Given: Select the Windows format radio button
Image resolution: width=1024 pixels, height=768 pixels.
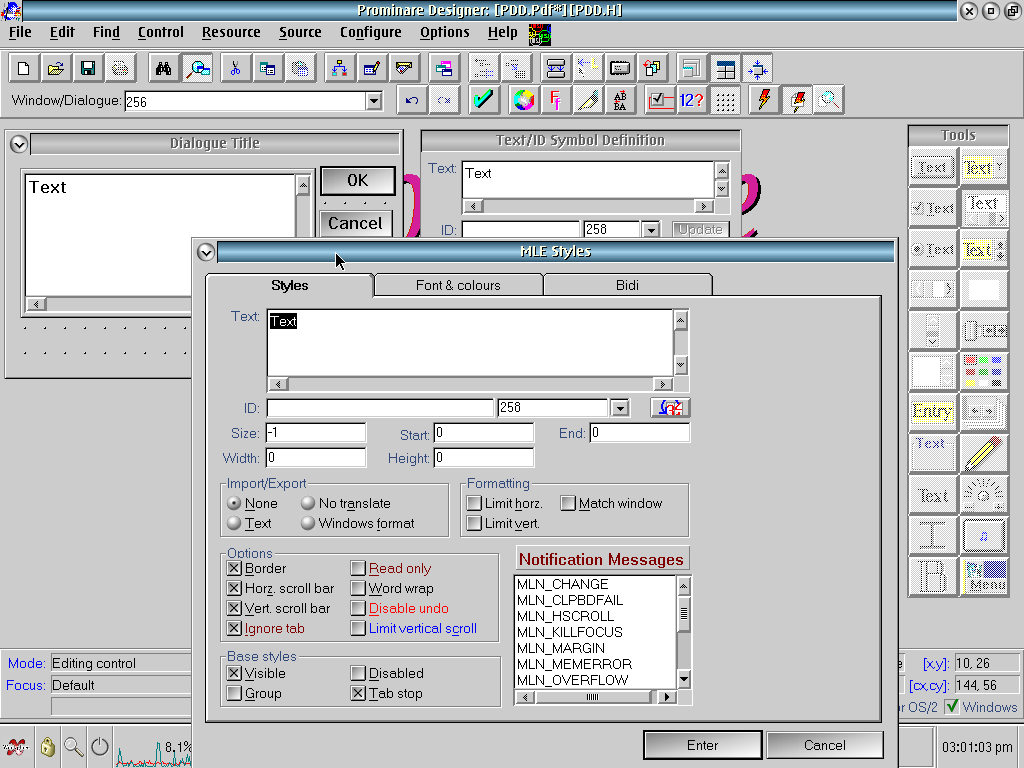Looking at the screenshot, I should (x=308, y=524).
